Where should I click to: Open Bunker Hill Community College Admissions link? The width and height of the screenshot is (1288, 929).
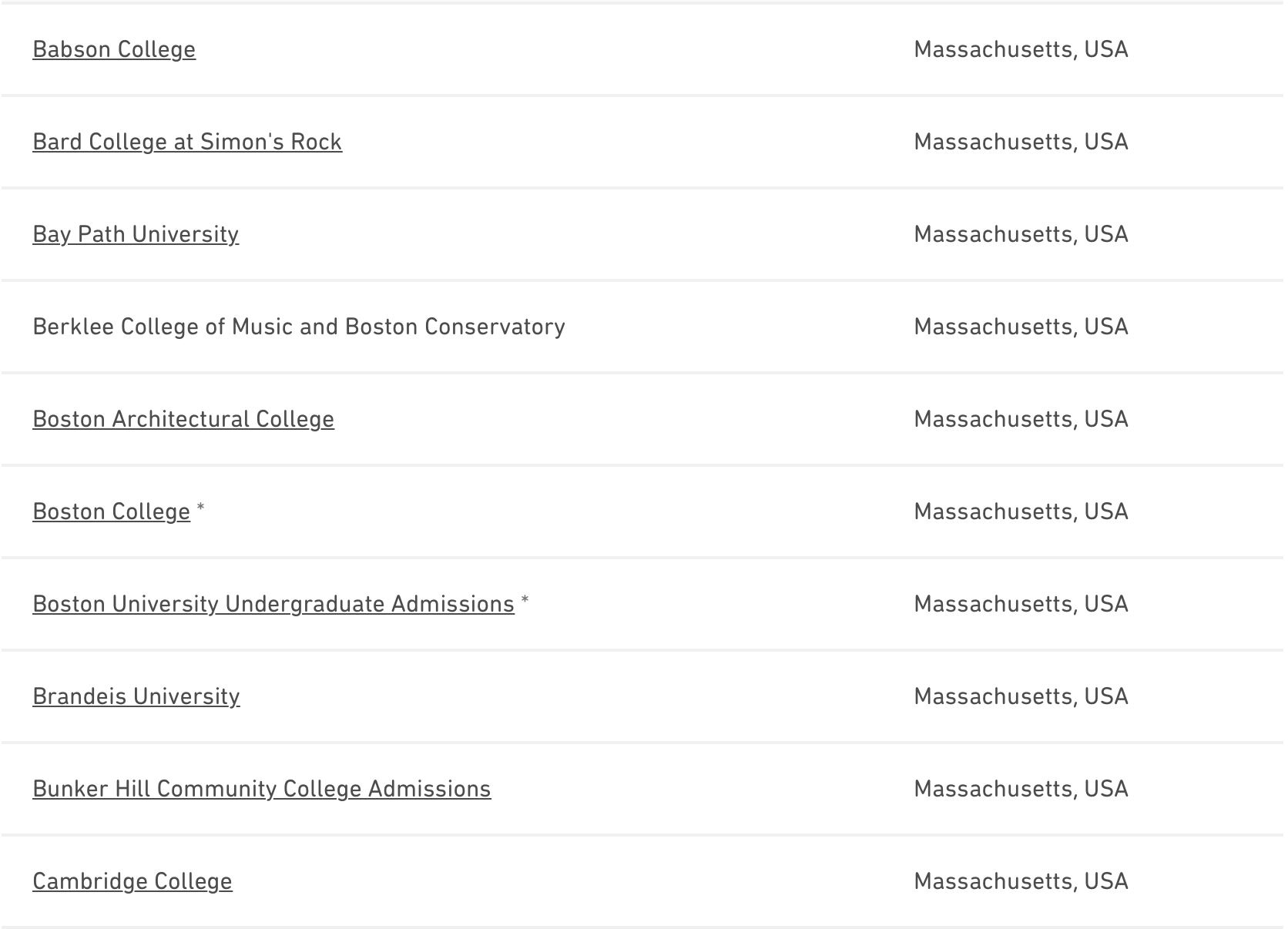(262, 789)
